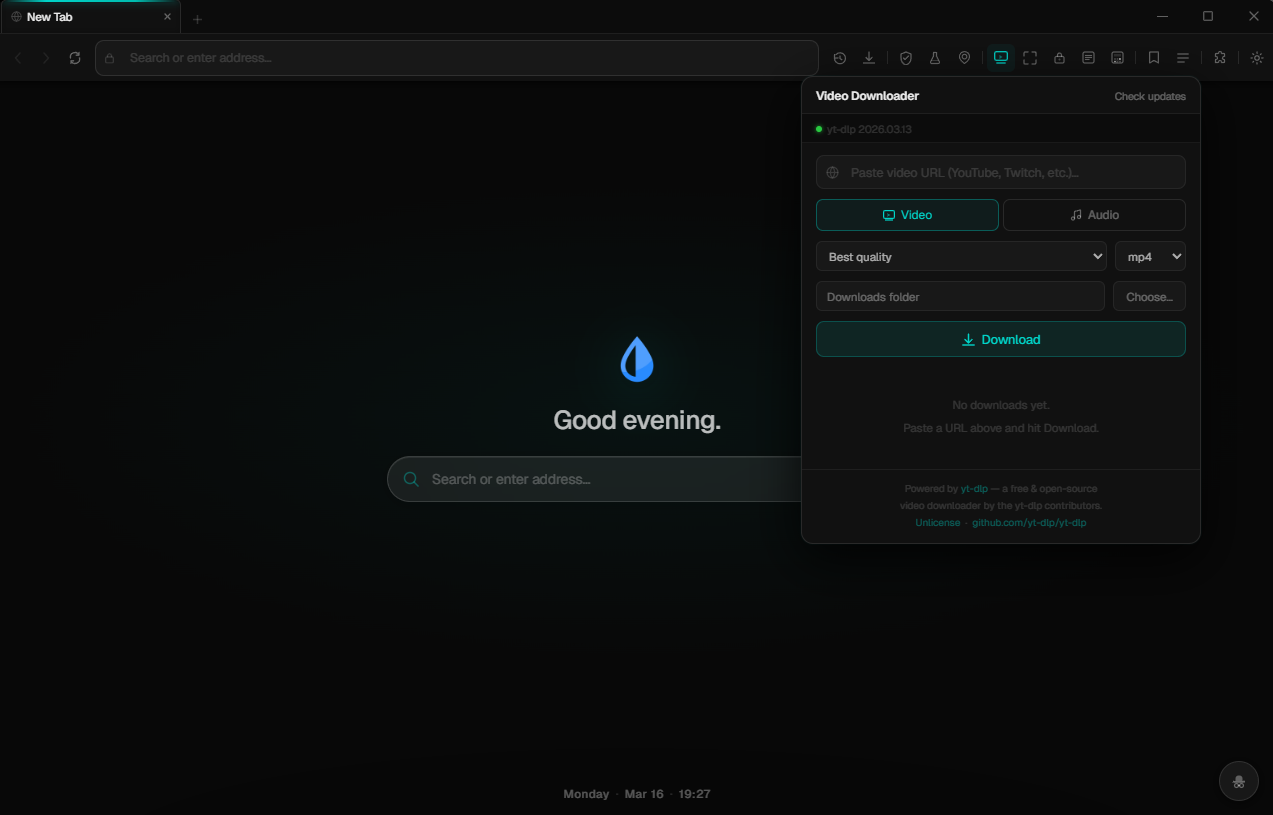
Task: Toggle the Video Downloader panel
Action: pos(1000,57)
